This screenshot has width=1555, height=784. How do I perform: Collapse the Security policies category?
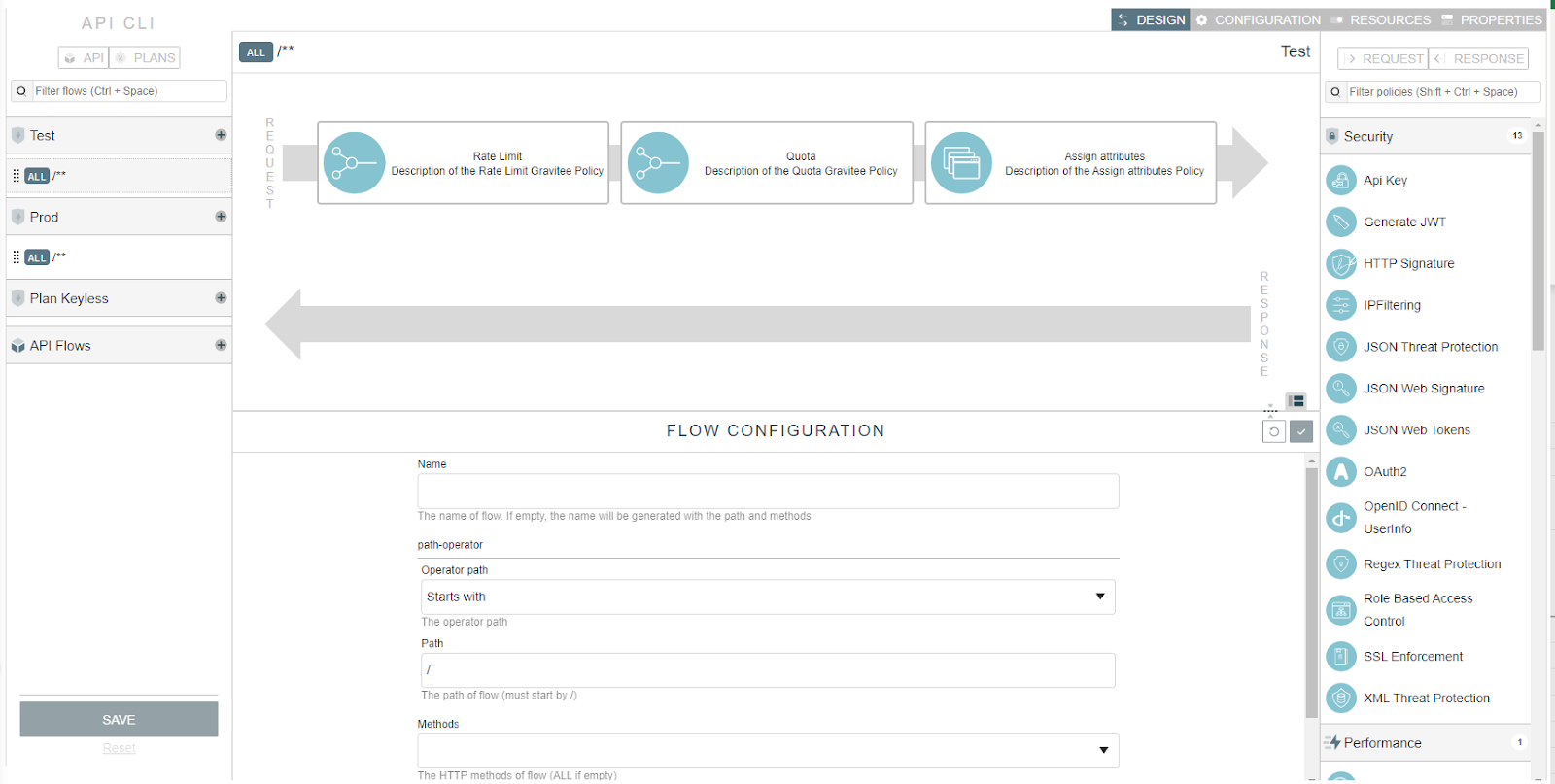pyautogui.click(x=1425, y=137)
